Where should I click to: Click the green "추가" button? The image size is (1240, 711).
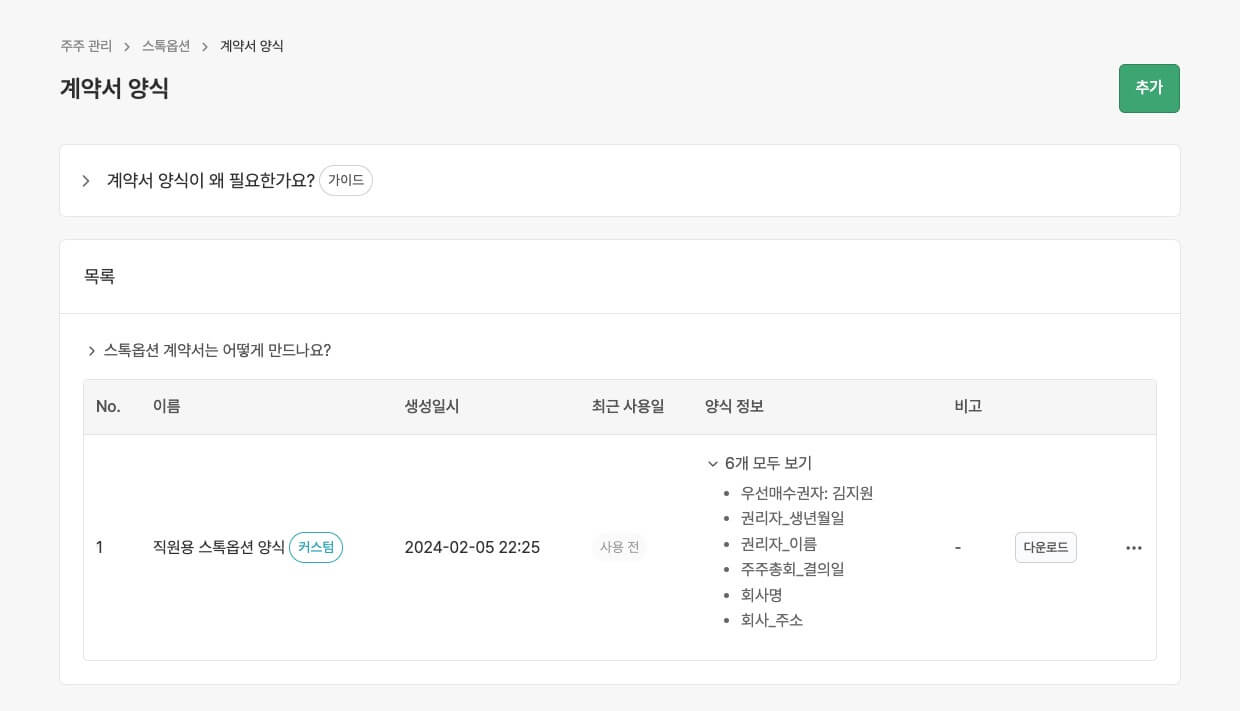coord(1149,88)
